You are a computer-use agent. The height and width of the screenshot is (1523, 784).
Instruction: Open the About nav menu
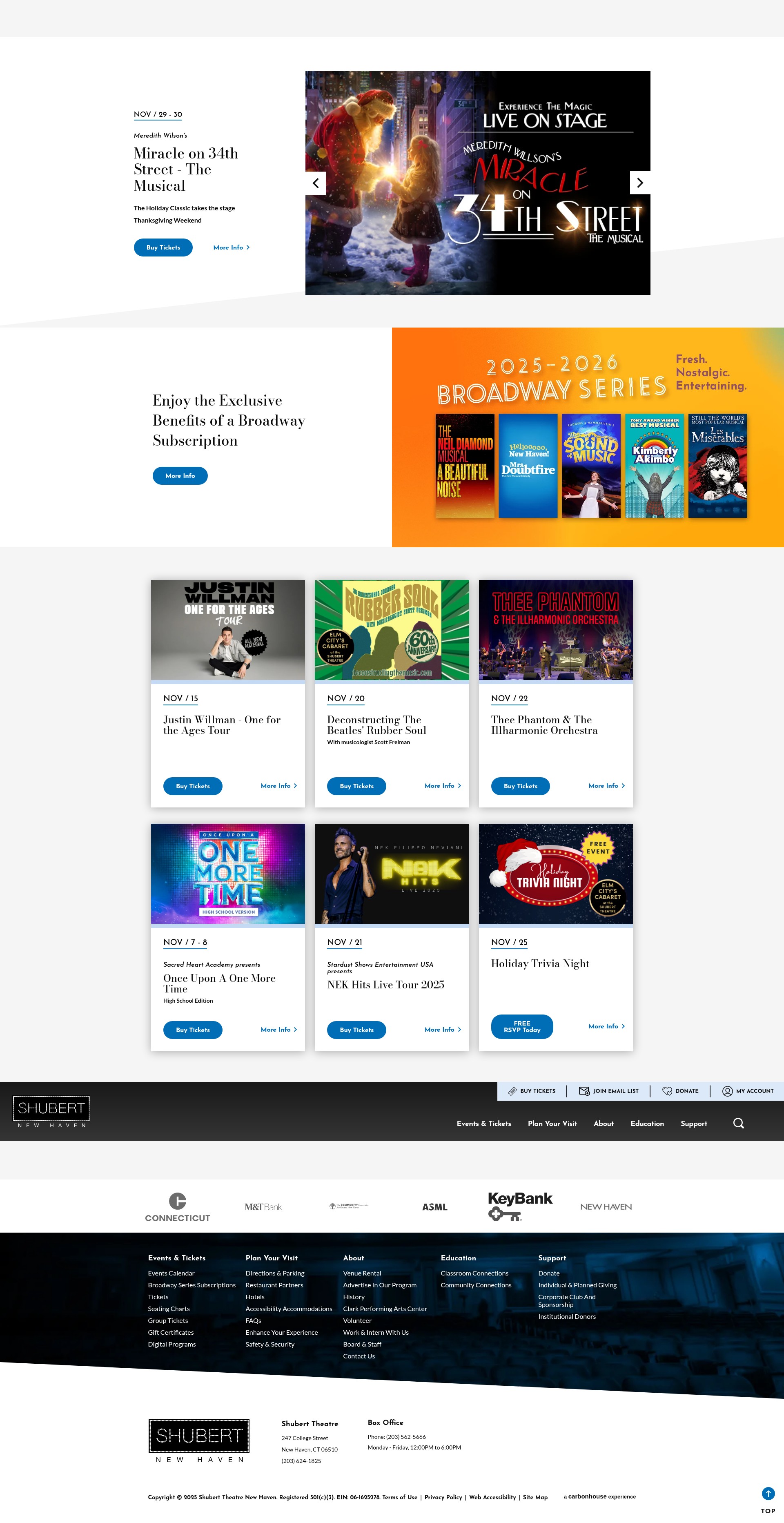click(x=604, y=1123)
